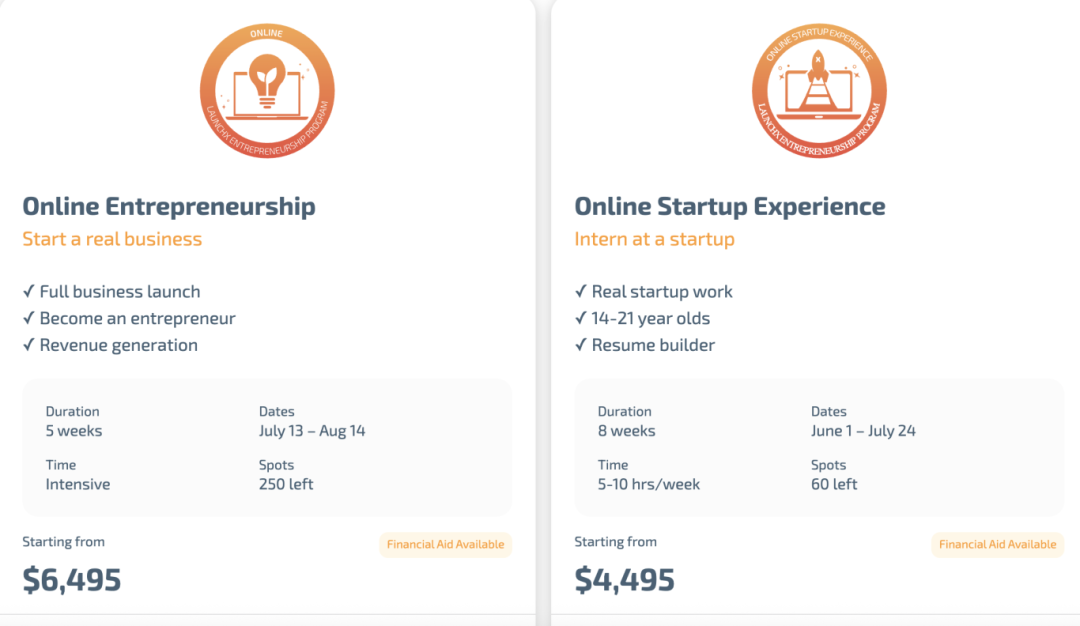
Task: Click the $6,495 price
Action: (x=72, y=579)
